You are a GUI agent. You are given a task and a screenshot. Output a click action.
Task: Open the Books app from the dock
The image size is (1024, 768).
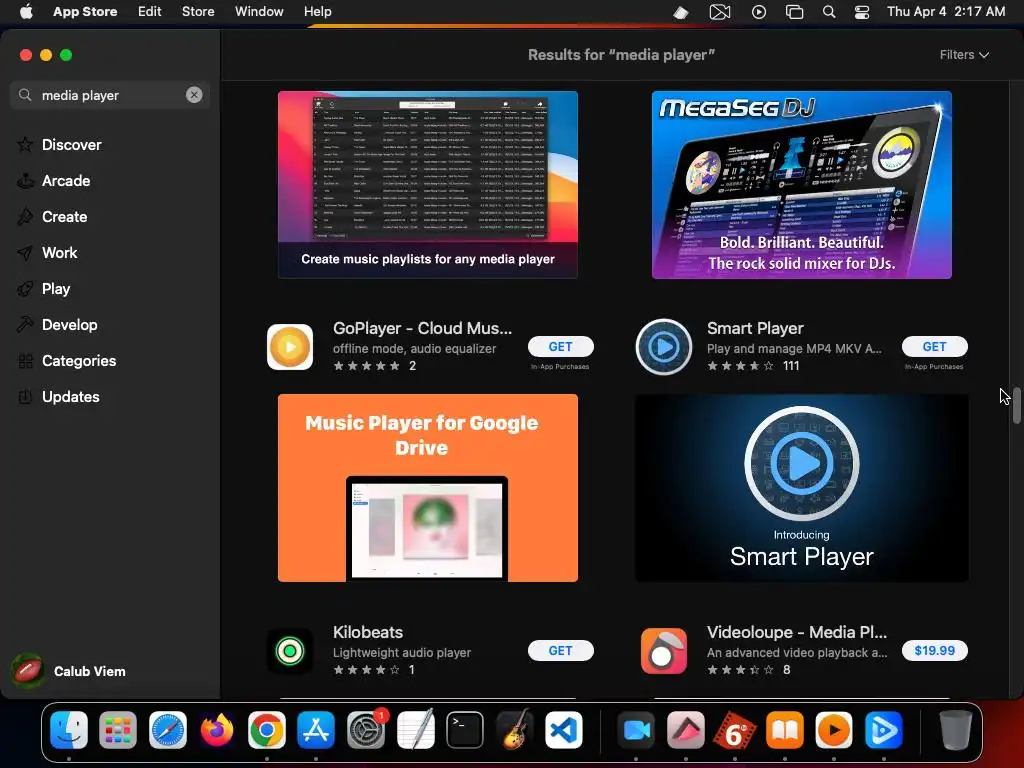784,730
